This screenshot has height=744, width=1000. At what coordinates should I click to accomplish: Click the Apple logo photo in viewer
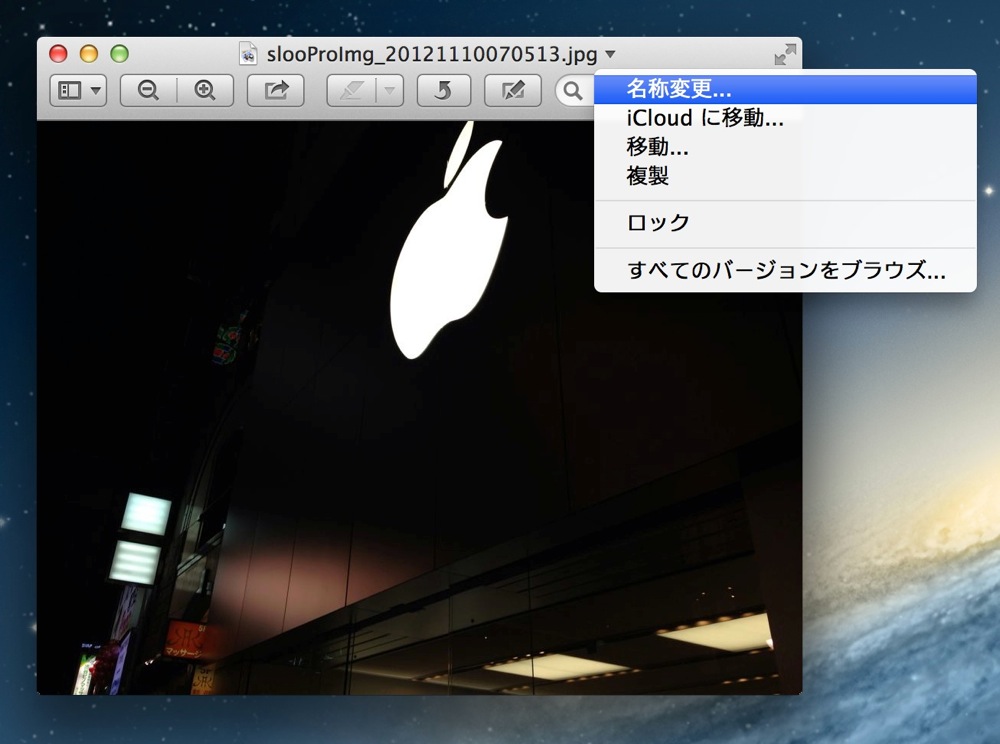click(x=419, y=407)
